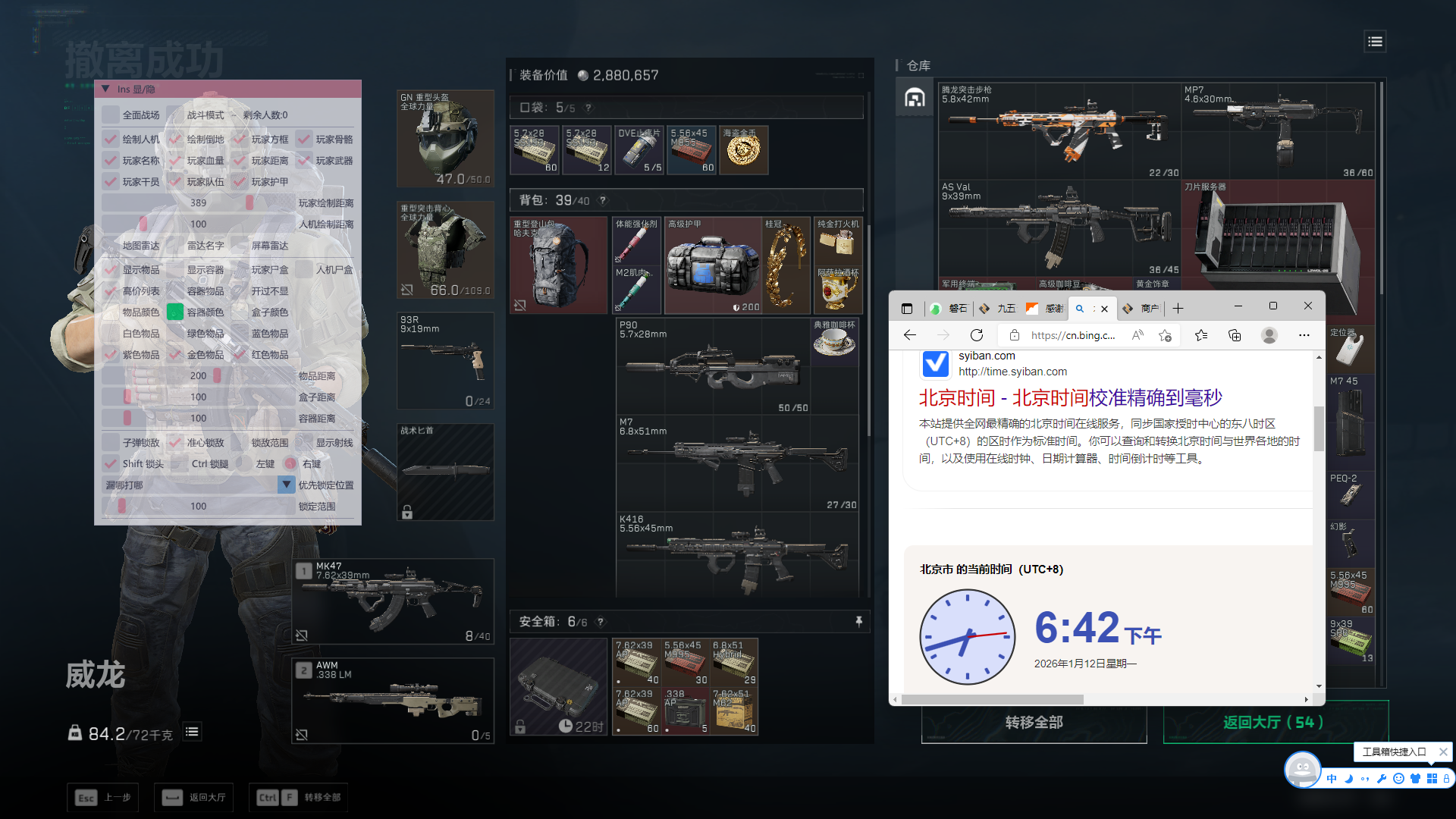Image resolution: width=1456 pixels, height=819 pixels.
Task: Pin the safe box section
Action: 858,622
